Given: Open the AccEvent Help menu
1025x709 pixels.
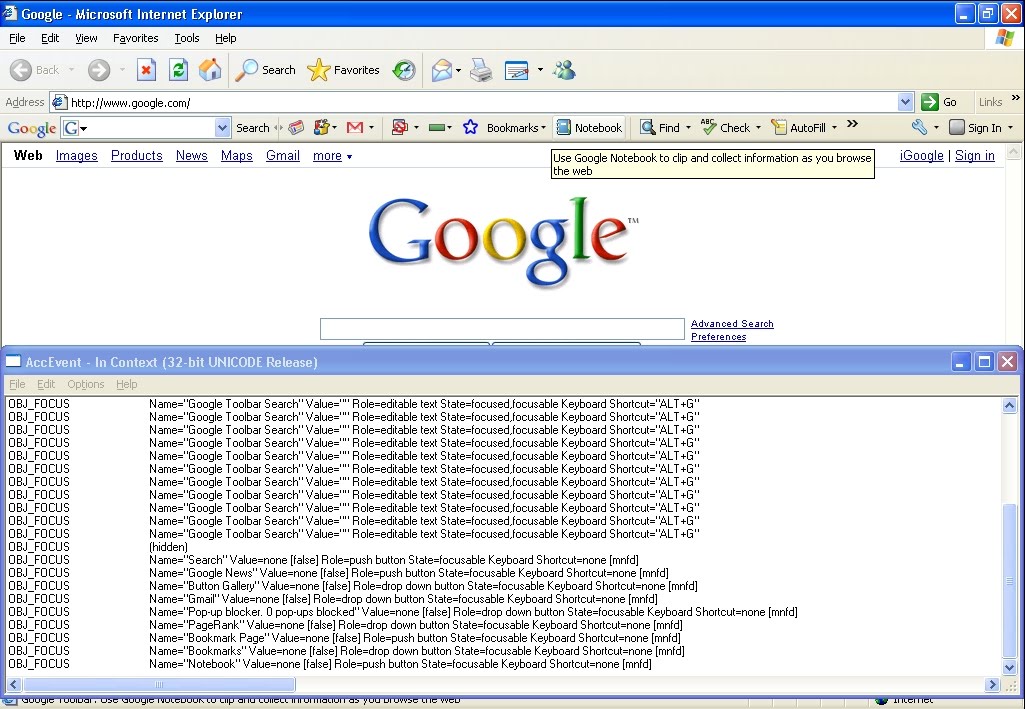Looking at the screenshot, I should pos(127,384).
